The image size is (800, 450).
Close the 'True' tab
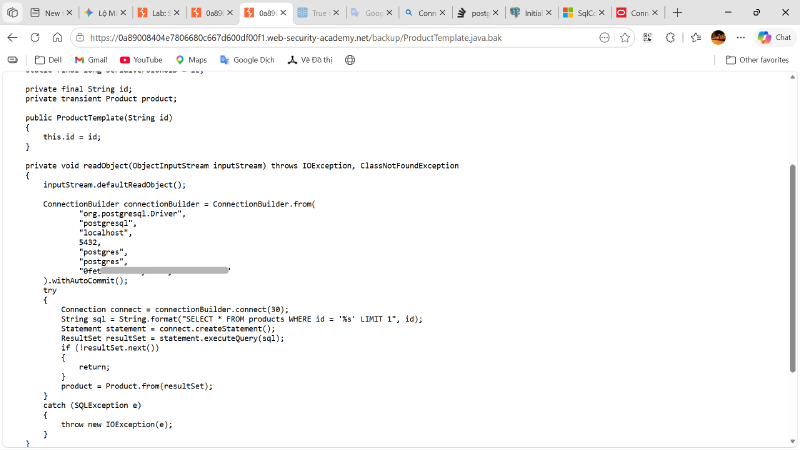pos(336,13)
